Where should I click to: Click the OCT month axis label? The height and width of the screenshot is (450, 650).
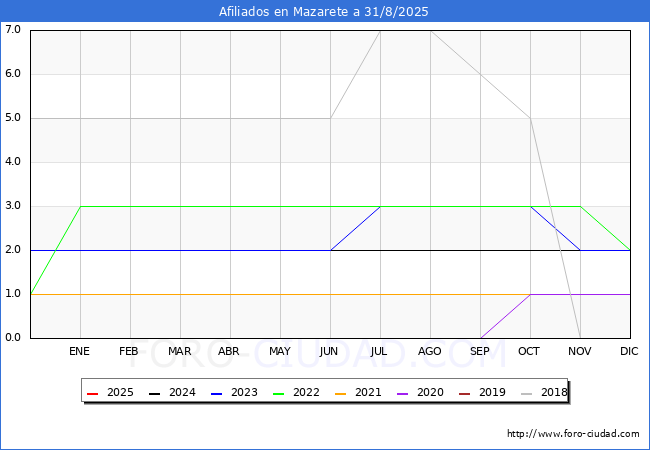click(x=529, y=351)
